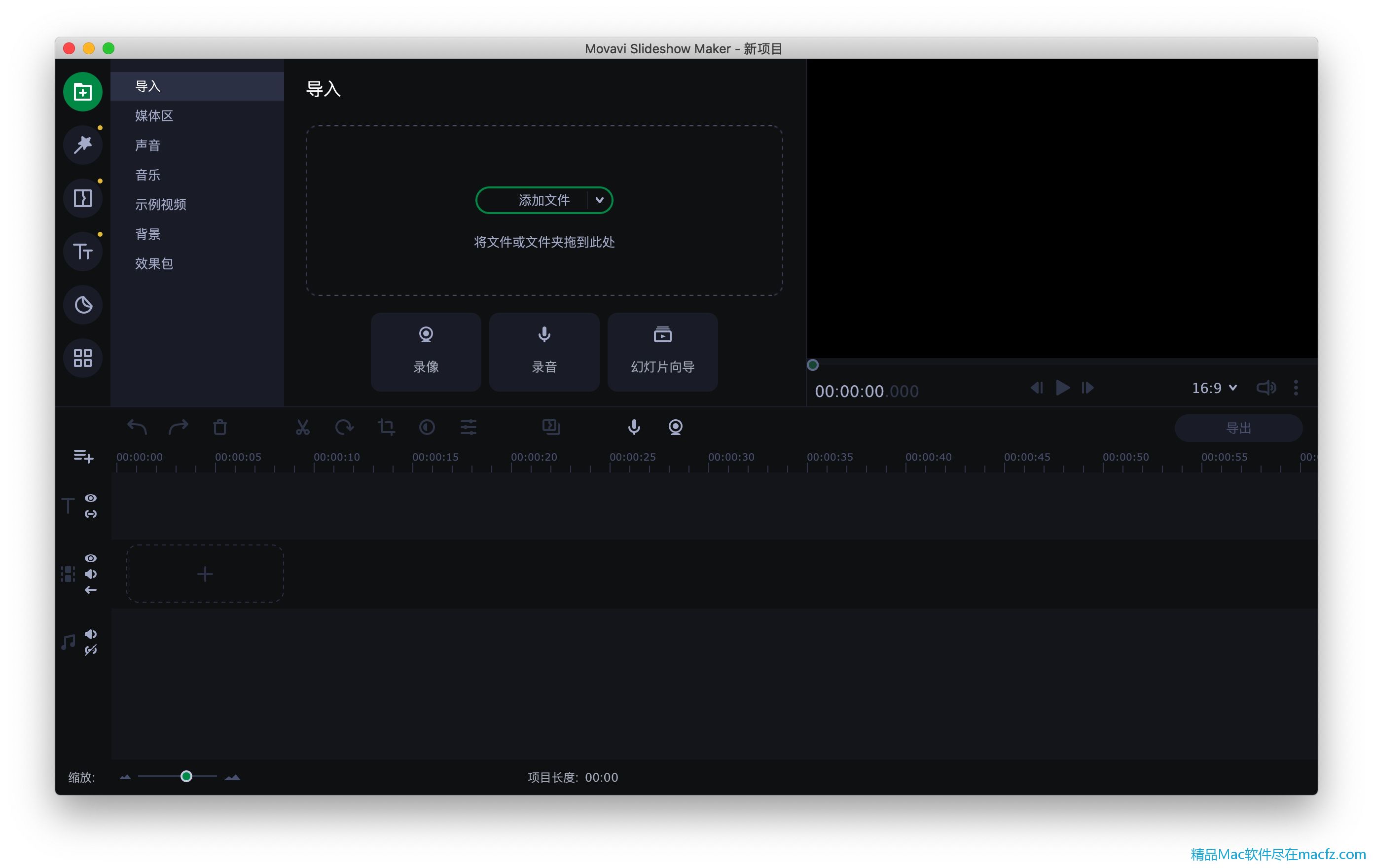The image size is (1373, 868).
Task: Step to next frame in preview
Action: 1088,388
